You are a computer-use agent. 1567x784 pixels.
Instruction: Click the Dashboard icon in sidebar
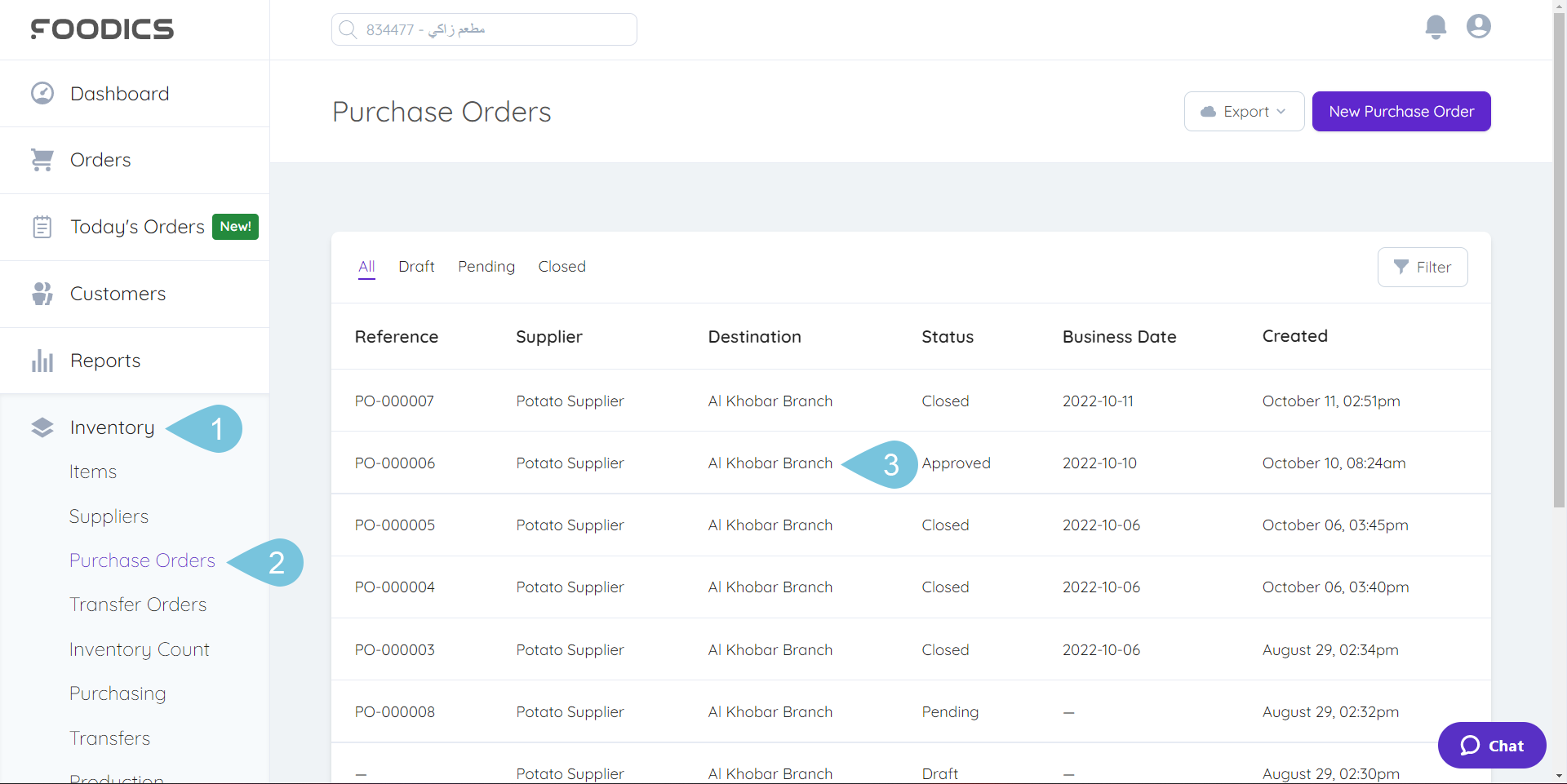[x=42, y=92]
